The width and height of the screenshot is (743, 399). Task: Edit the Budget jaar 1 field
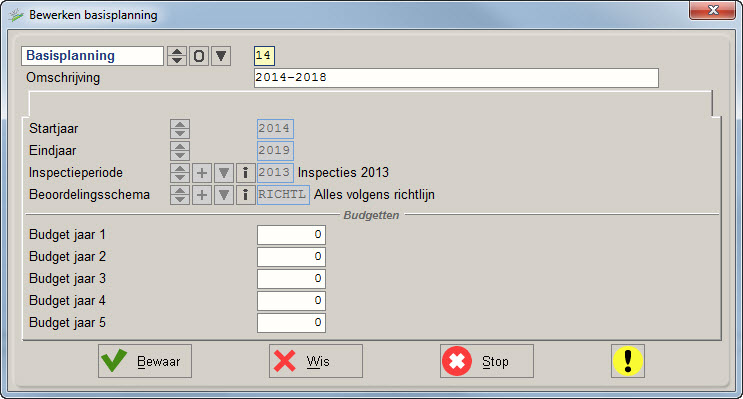click(x=291, y=235)
